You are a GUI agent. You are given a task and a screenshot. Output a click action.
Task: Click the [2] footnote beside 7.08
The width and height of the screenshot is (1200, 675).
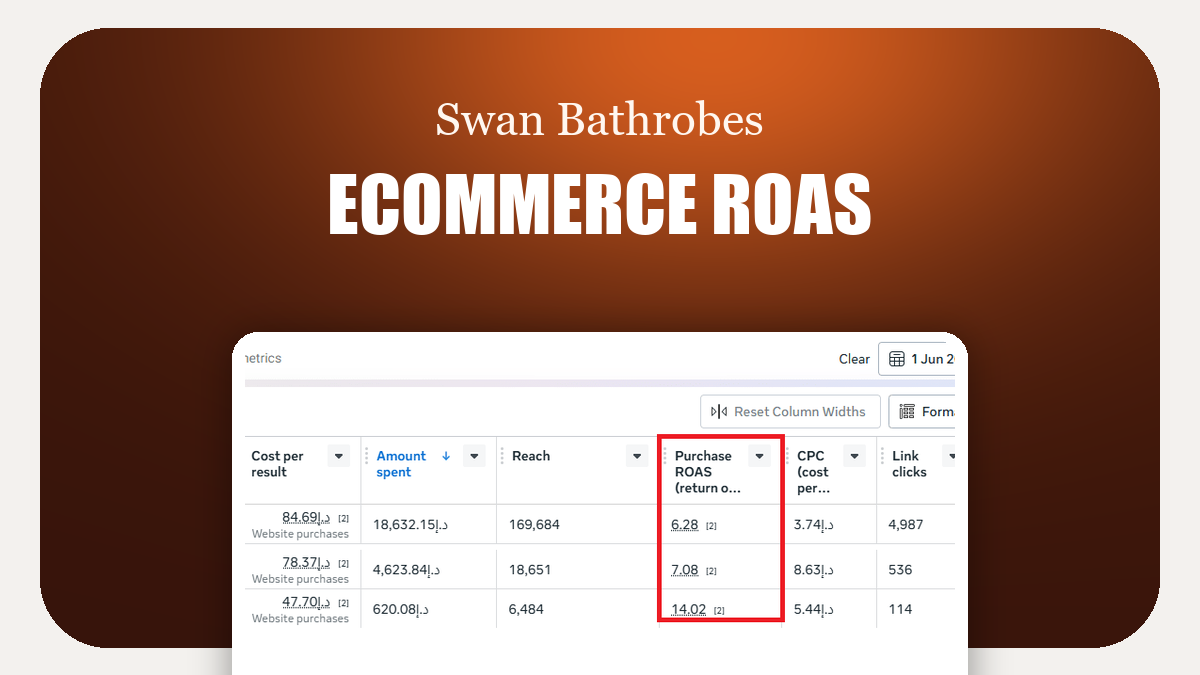pos(712,571)
